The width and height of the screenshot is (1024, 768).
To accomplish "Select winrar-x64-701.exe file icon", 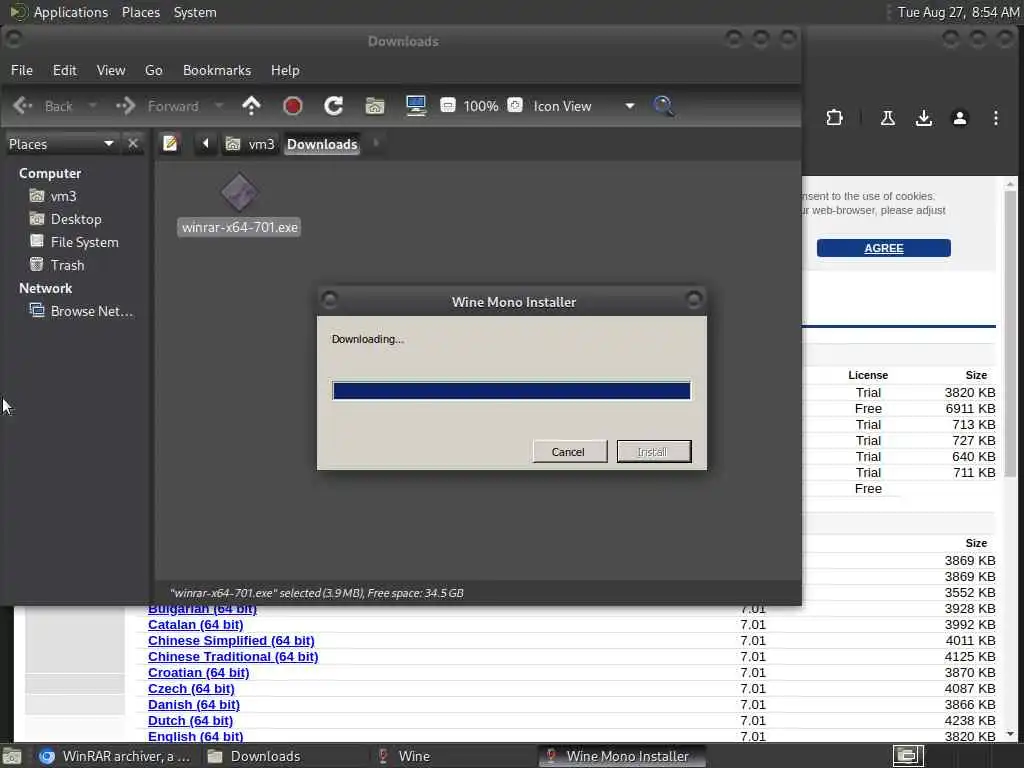I will coord(239,193).
